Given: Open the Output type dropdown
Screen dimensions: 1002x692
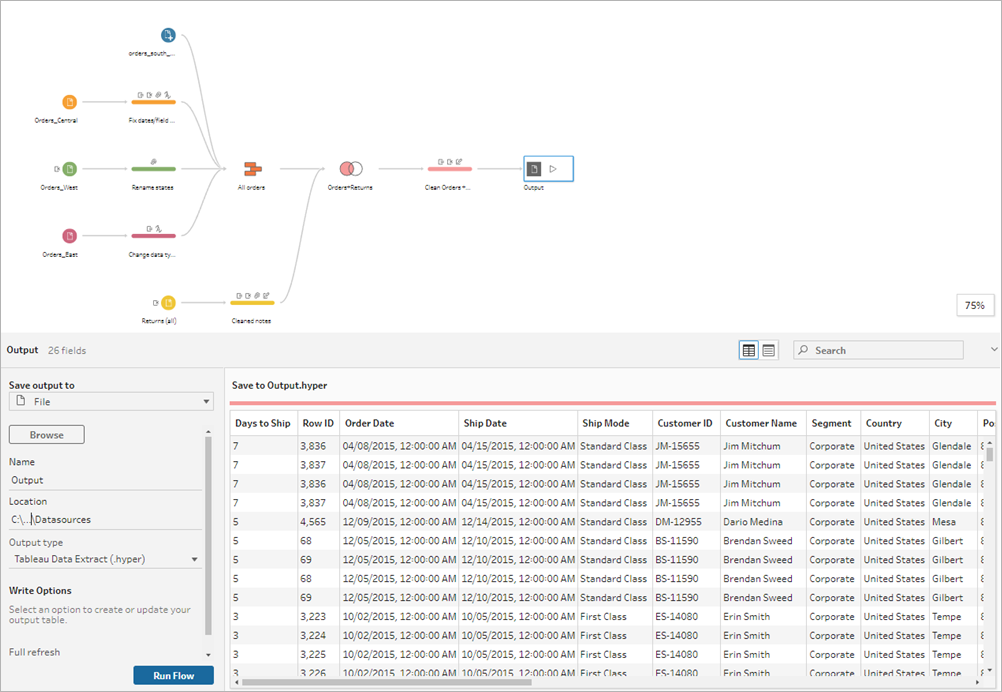Looking at the screenshot, I should point(105,559).
